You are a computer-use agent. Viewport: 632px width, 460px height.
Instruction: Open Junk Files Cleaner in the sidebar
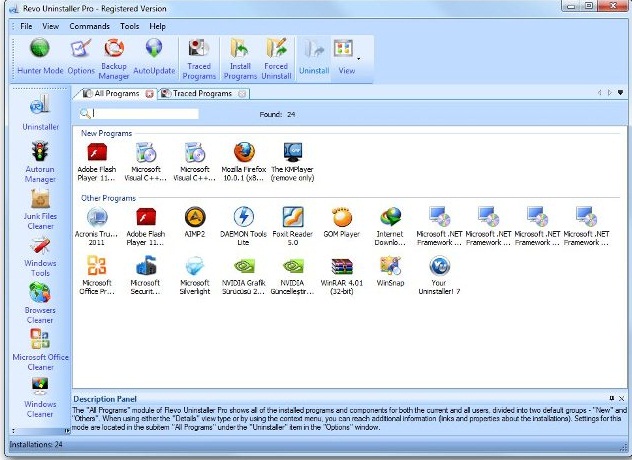(x=40, y=209)
